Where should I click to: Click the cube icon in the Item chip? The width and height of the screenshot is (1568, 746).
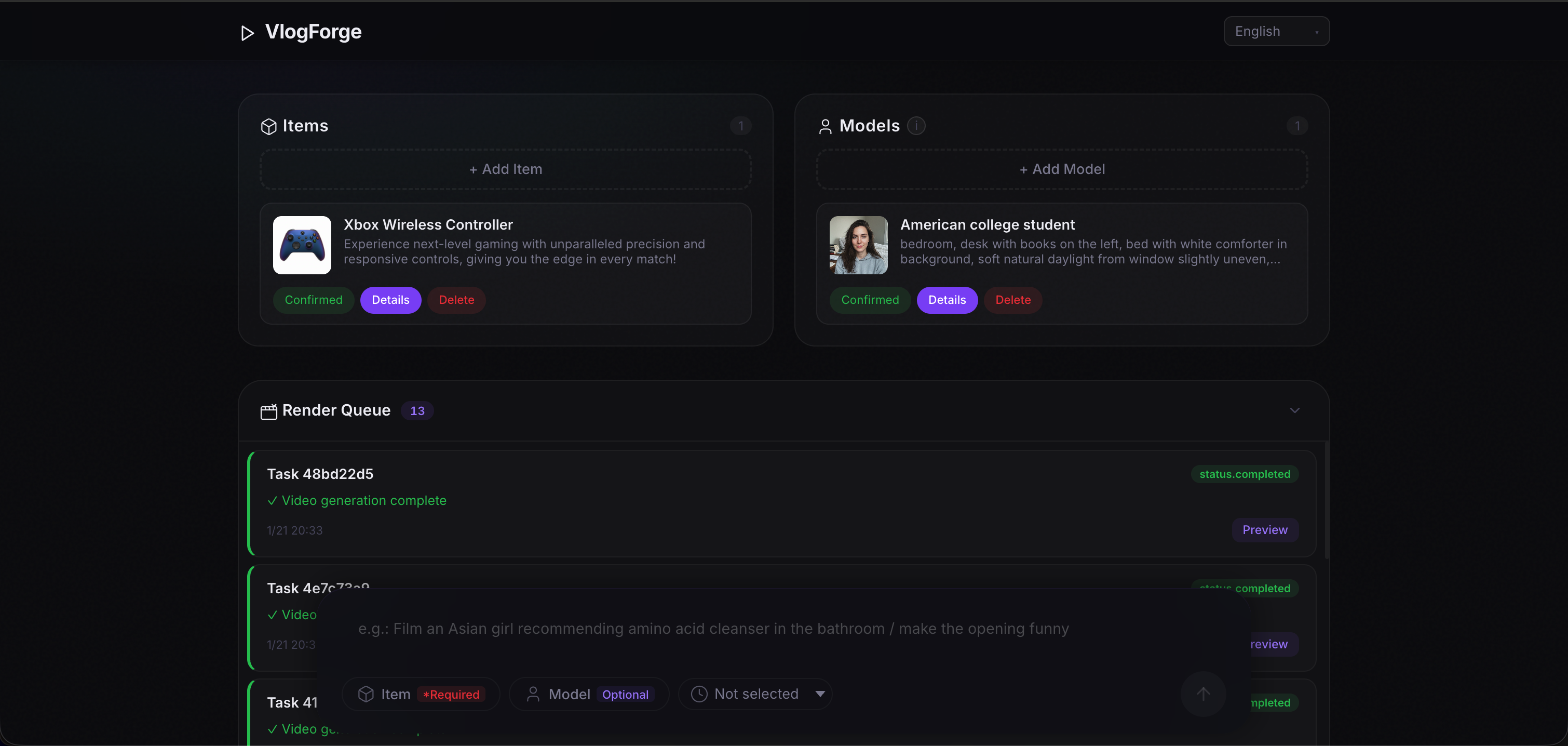click(366, 694)
